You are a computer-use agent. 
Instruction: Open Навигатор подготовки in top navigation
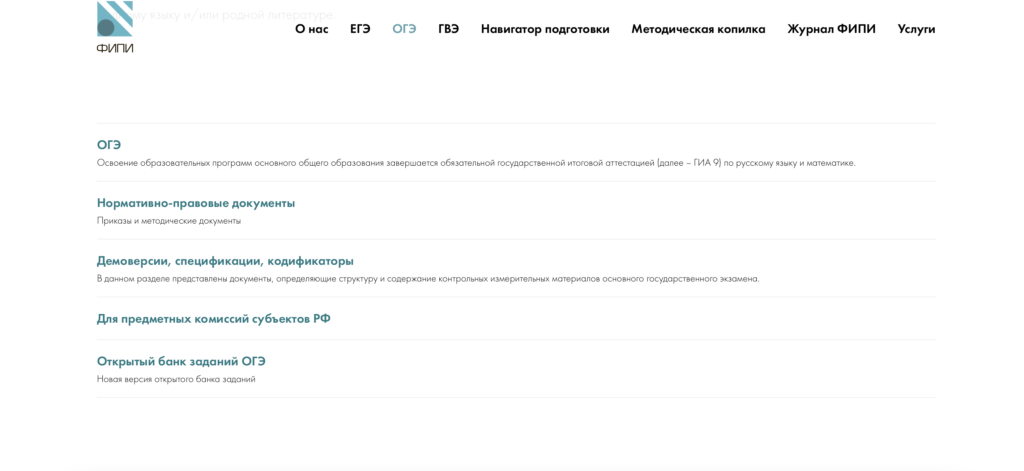545,29
